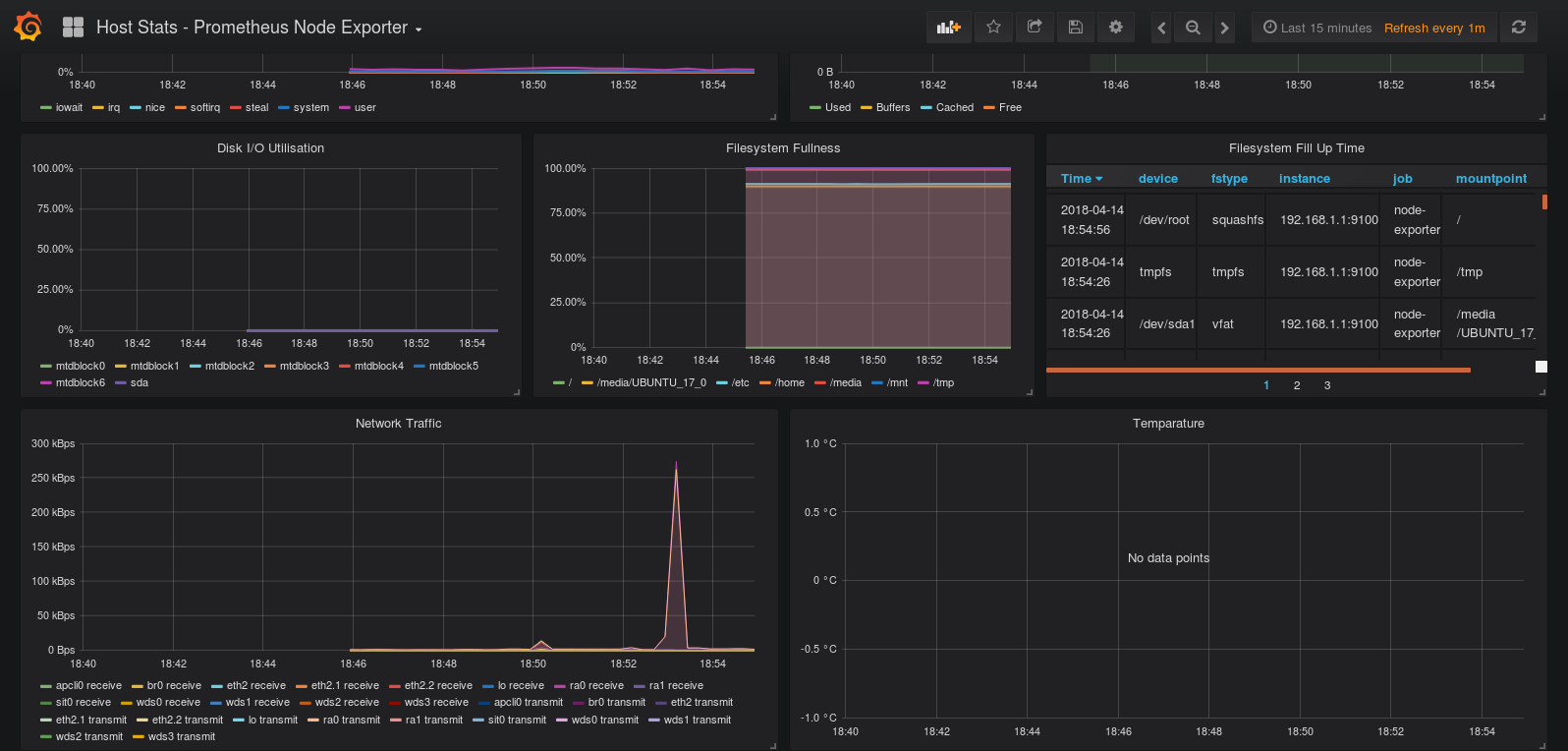1568x751 pixels.
Task: Open the Network Traffic panel title menu
Action: click(x=398, y=424)
